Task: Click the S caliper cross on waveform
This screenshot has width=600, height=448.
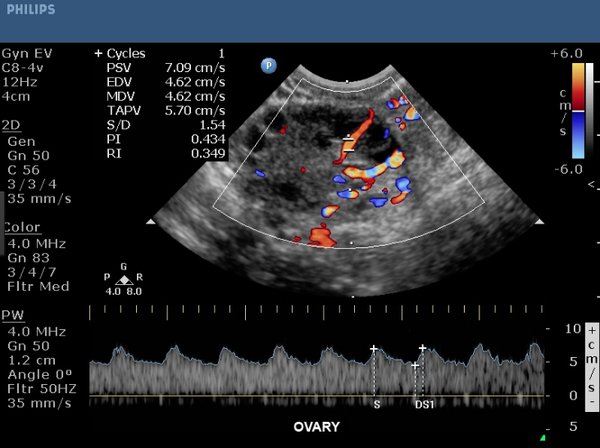Action: (x=374, y=350)
